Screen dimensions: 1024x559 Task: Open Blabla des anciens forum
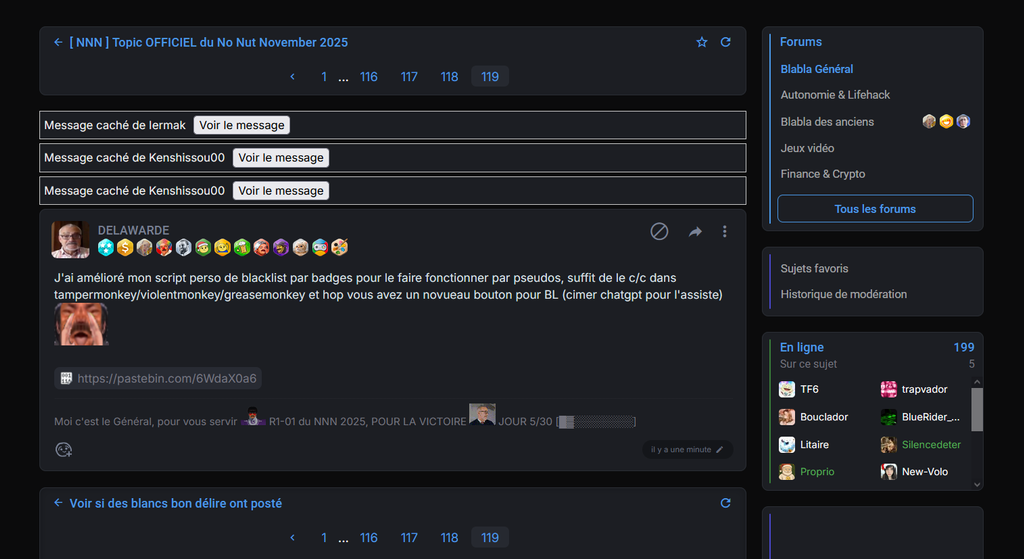827,121
